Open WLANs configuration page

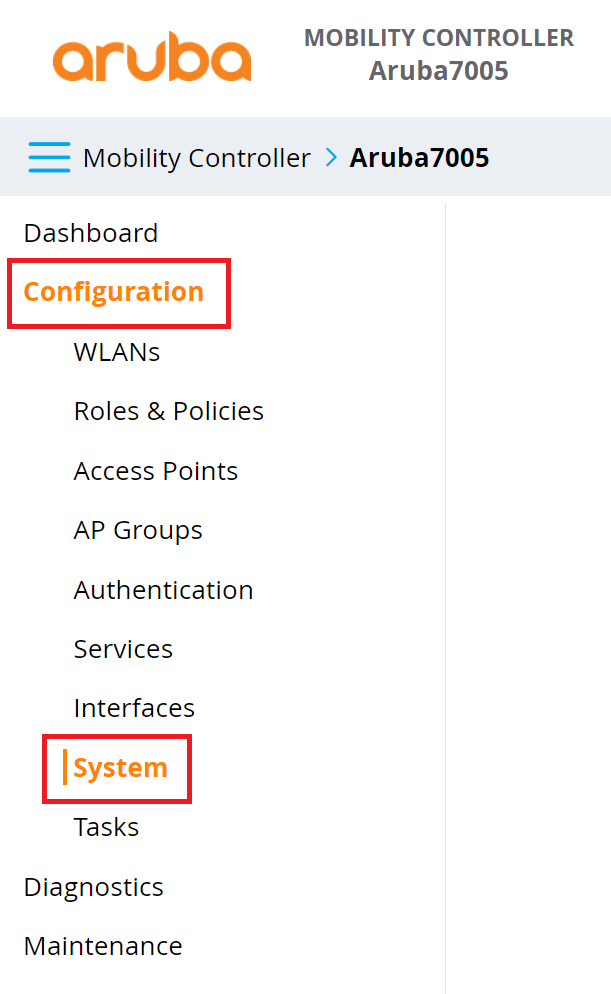coord(117,352)
